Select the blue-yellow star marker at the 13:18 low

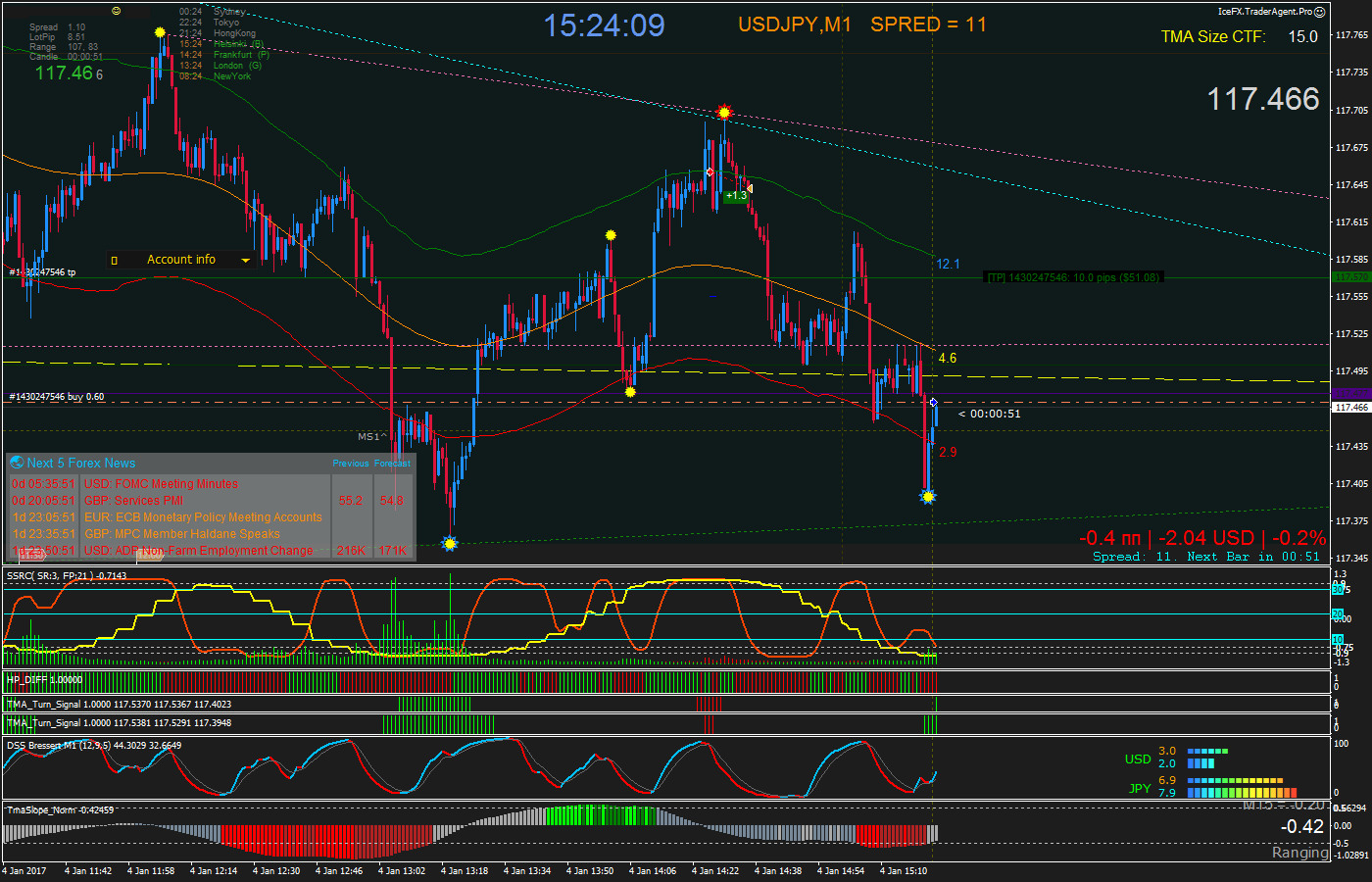(450, 543)
